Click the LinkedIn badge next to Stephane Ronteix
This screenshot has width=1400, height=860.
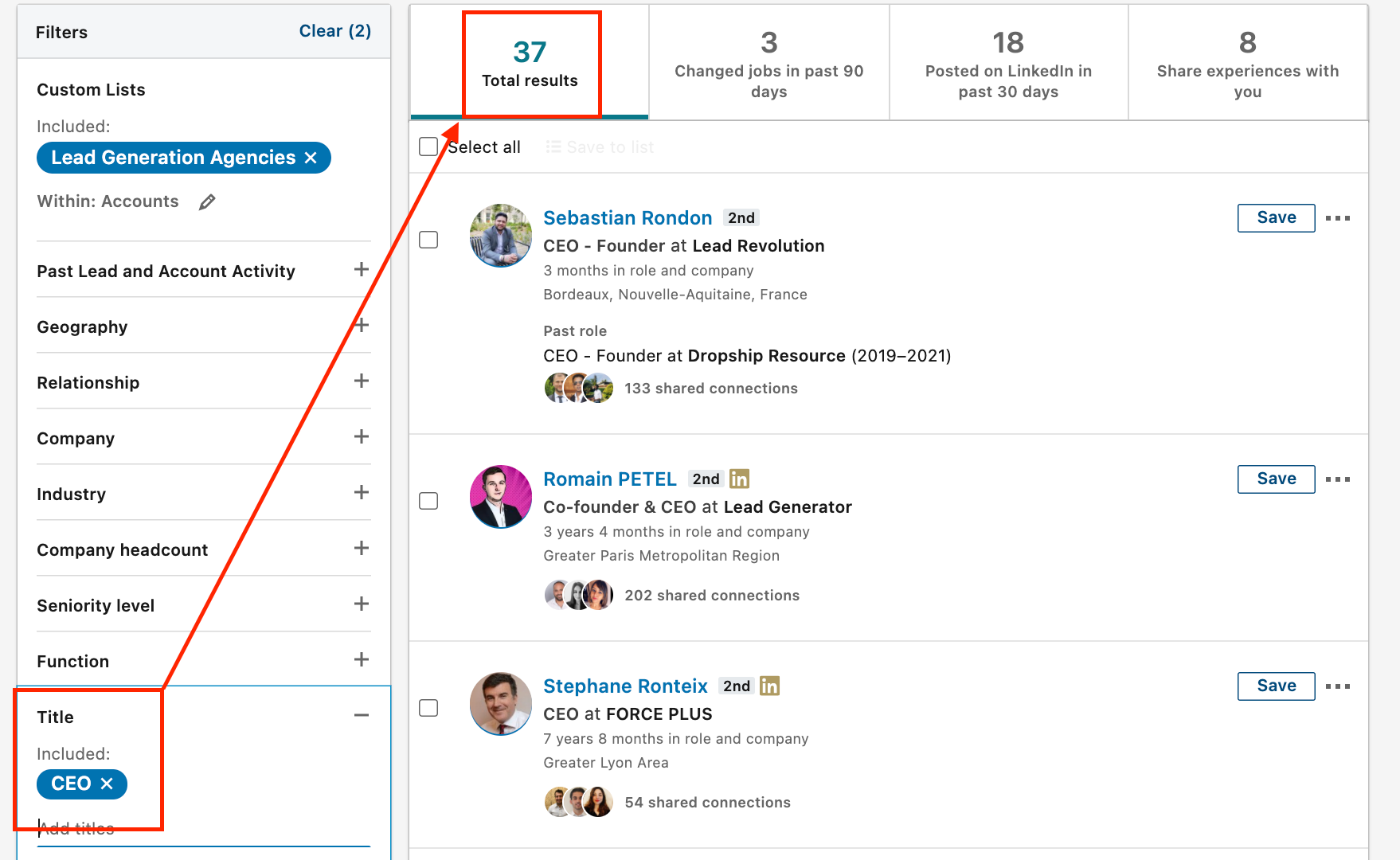click(x=769, y=686)
